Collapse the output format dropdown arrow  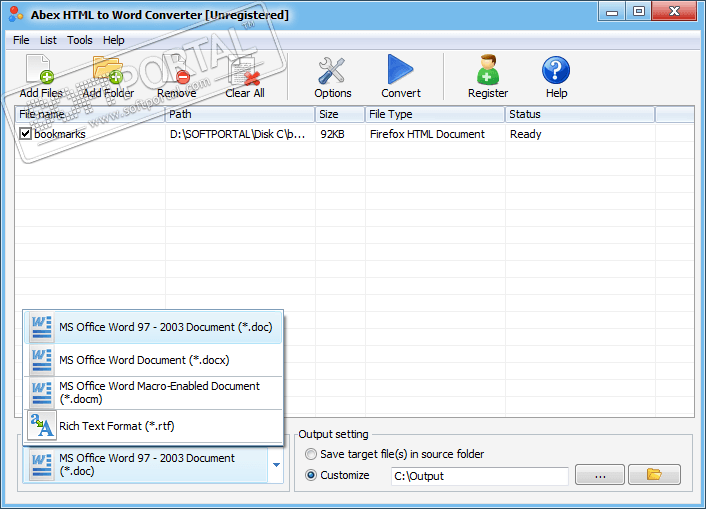pyautogui.click(x=276, y=465)
